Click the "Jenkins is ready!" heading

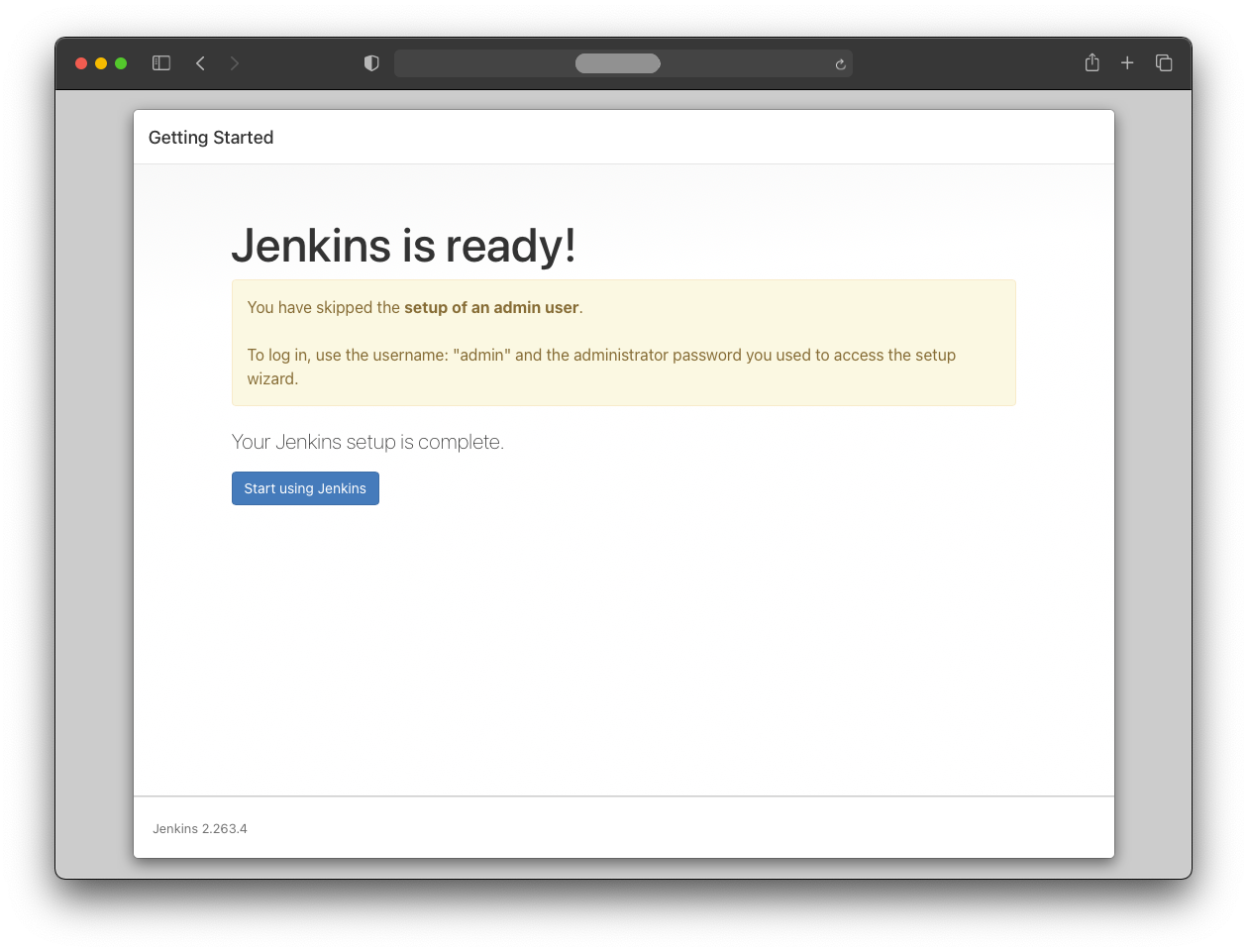click(x=403, y=246)
